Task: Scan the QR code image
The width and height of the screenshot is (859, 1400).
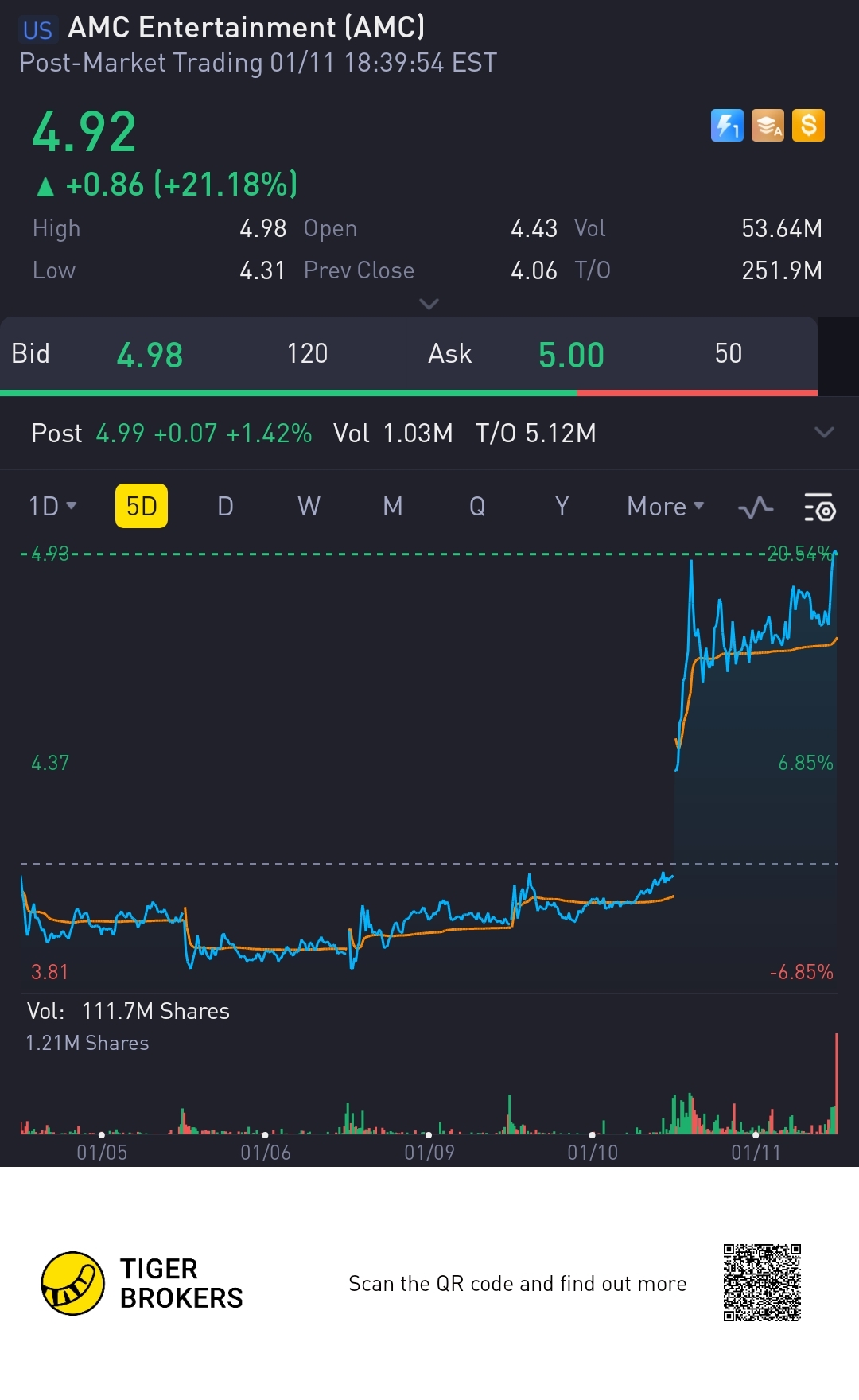Action: (x=762, y=1282)
